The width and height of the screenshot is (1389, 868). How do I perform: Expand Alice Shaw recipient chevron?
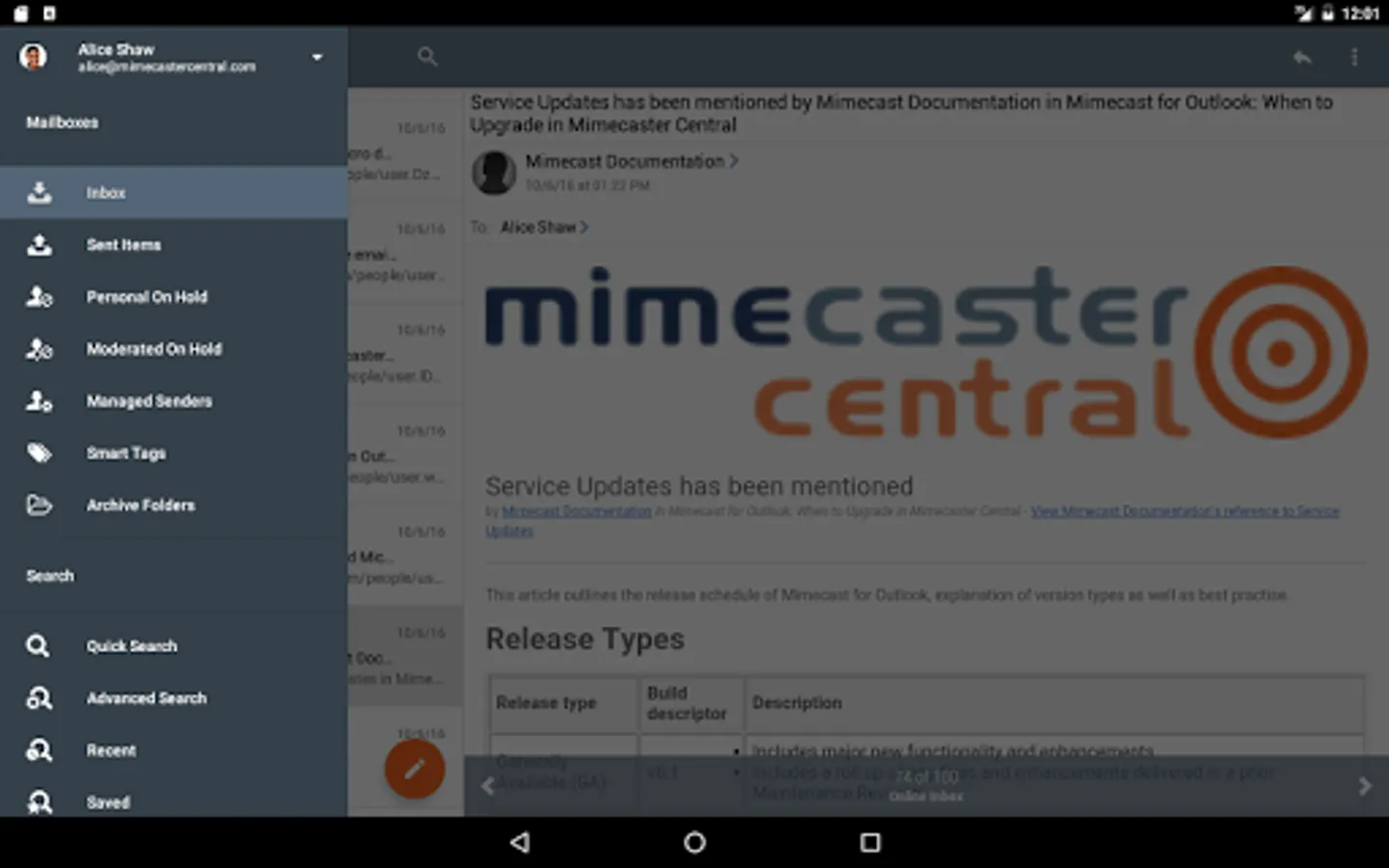point(584,228)
